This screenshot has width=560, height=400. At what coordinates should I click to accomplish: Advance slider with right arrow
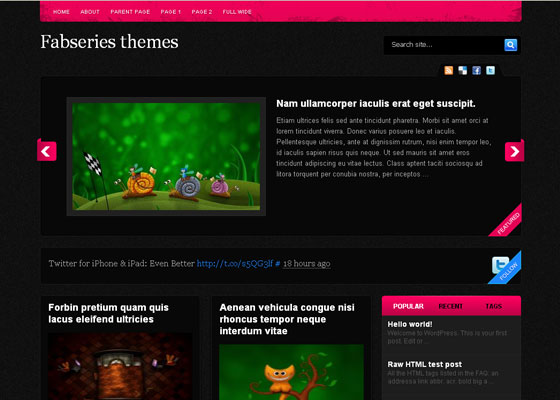pos(514,151)
